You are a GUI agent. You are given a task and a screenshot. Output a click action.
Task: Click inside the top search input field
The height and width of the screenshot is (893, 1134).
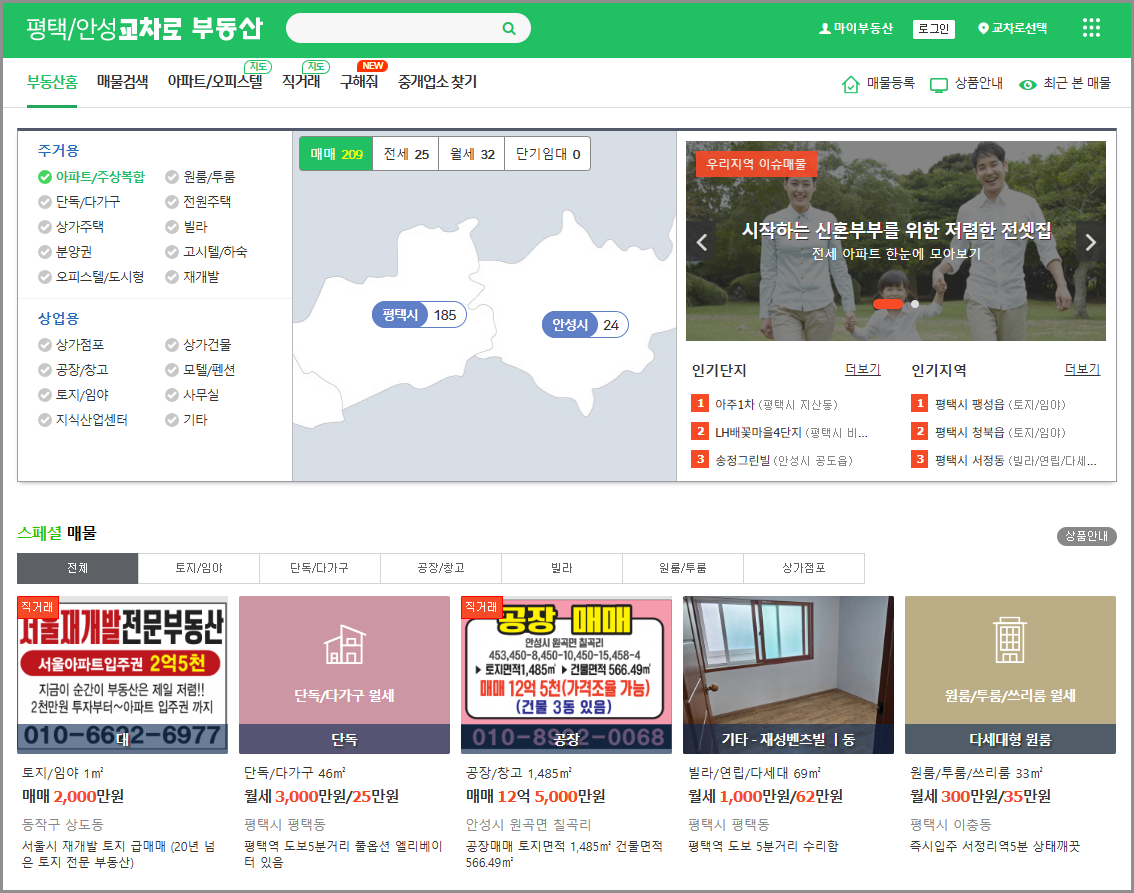click(400, 28)
